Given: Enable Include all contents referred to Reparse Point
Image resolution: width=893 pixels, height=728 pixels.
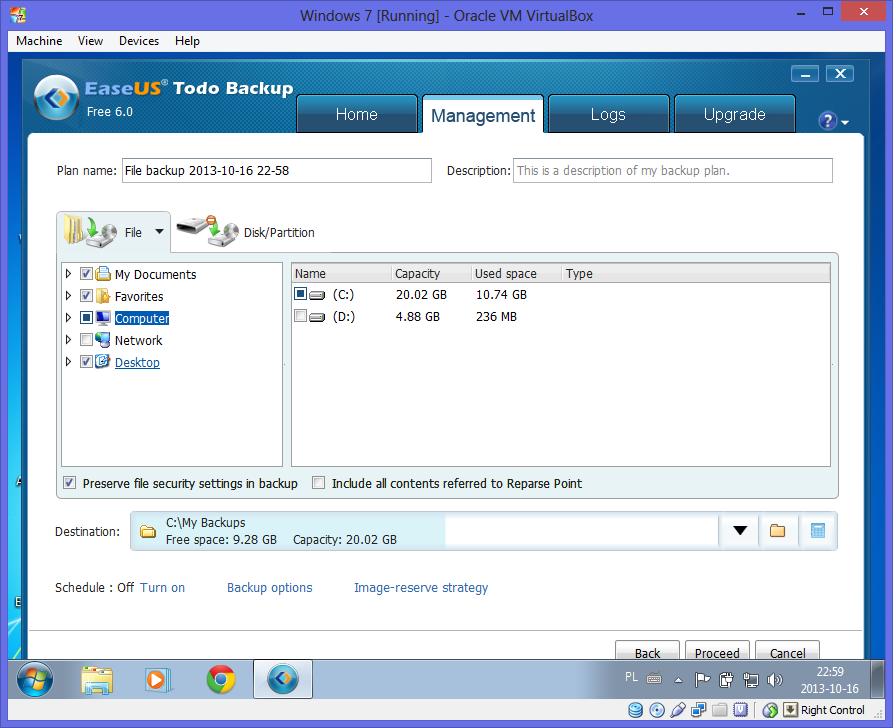Looking at the screenshot, I should pyautogui.click(x=318, y=483).
